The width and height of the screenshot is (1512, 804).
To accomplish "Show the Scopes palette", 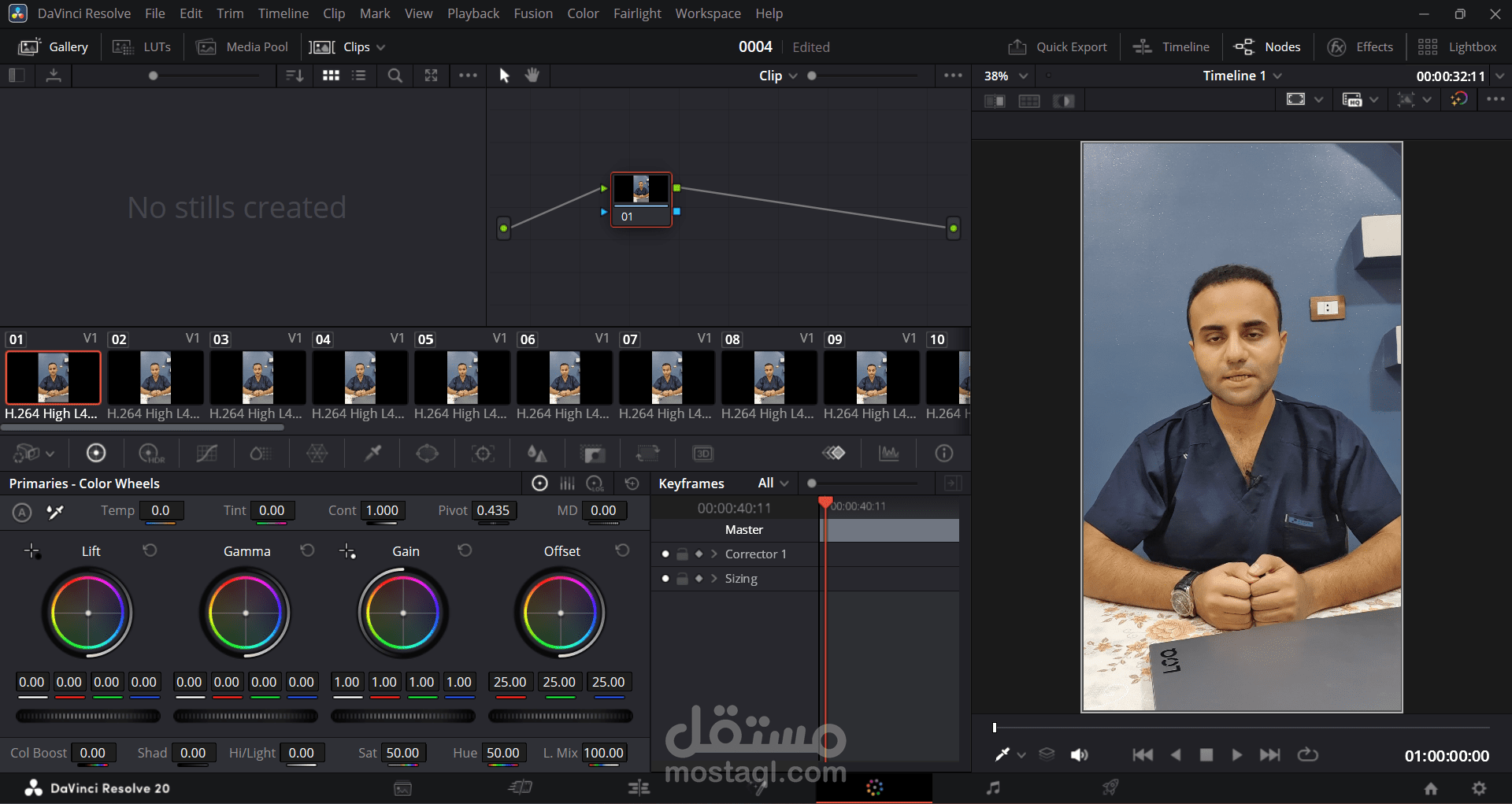I will 889,453.
